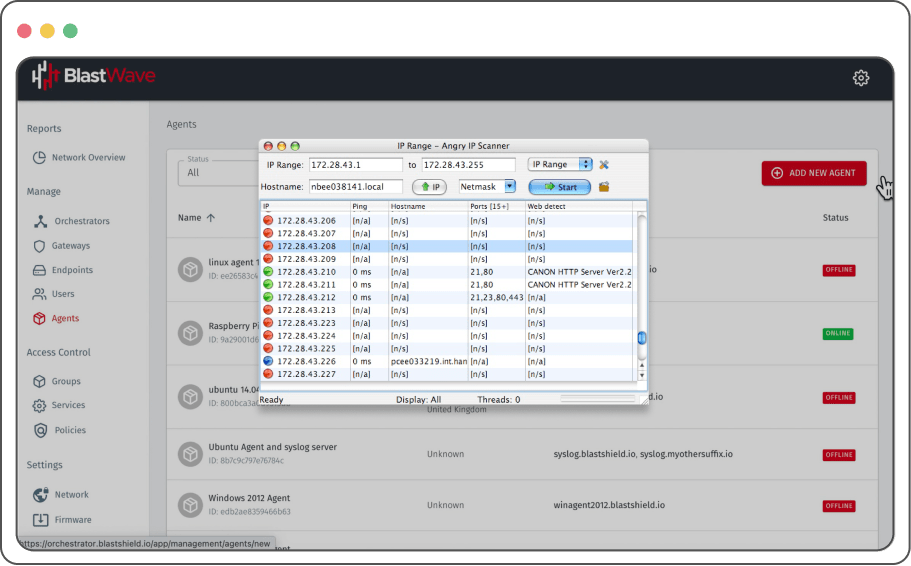The width and height of the screenshot is (911, 566).
Task: Click the red Agents cube icon
Action: (x=39, y=318)
